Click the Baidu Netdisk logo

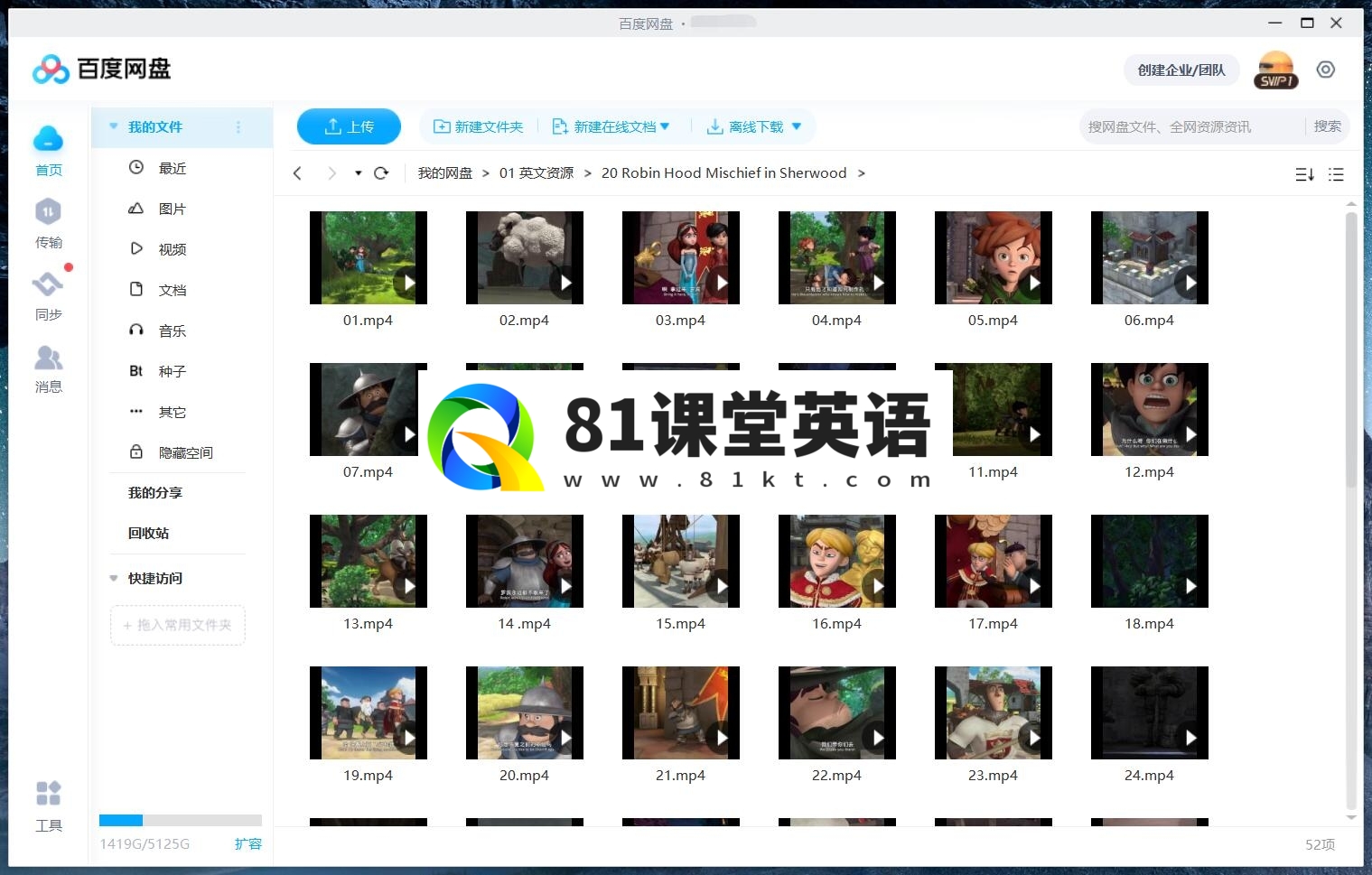[101, 69]
